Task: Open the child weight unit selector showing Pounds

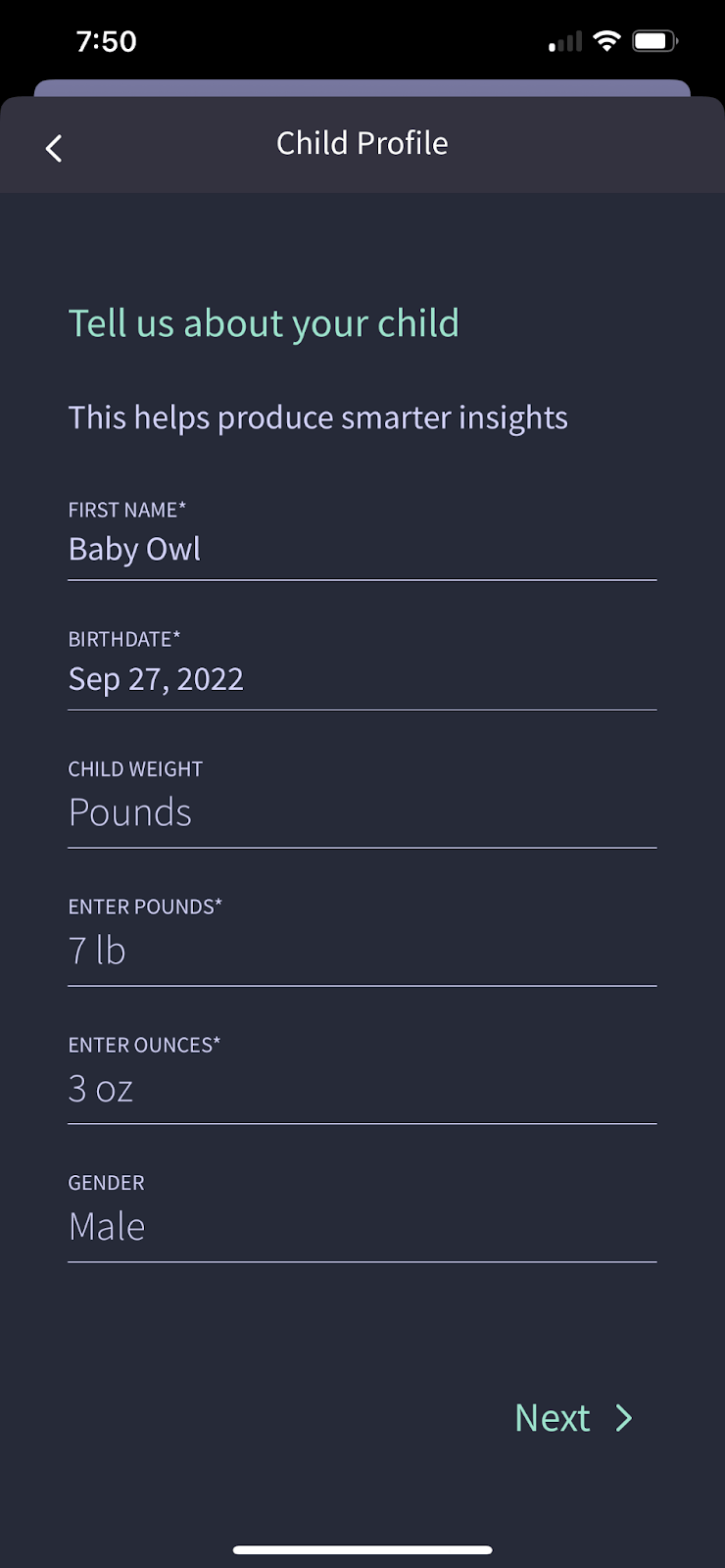Action: point(361,812)
